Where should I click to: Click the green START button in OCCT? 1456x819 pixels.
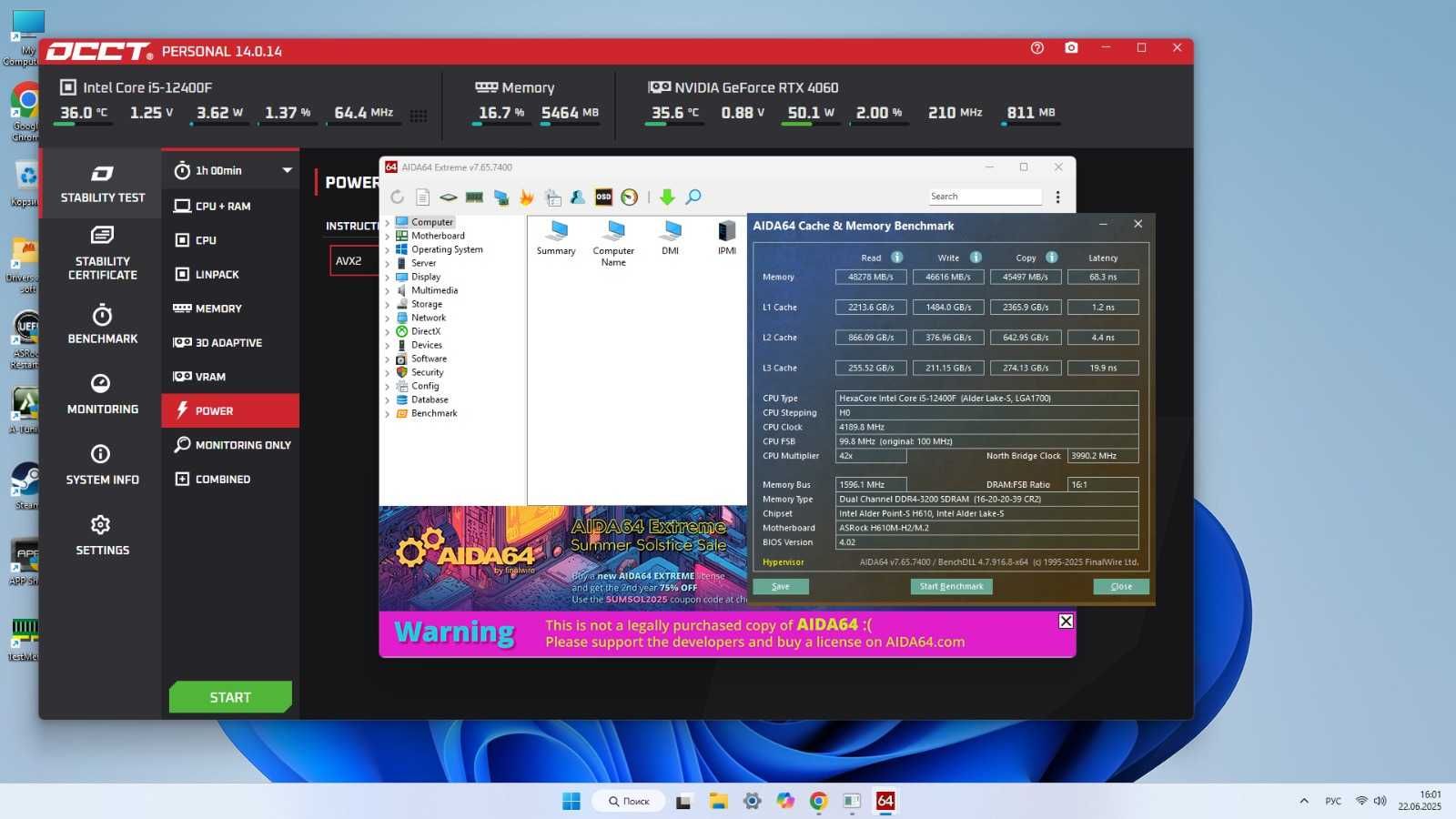coord(230,697)
